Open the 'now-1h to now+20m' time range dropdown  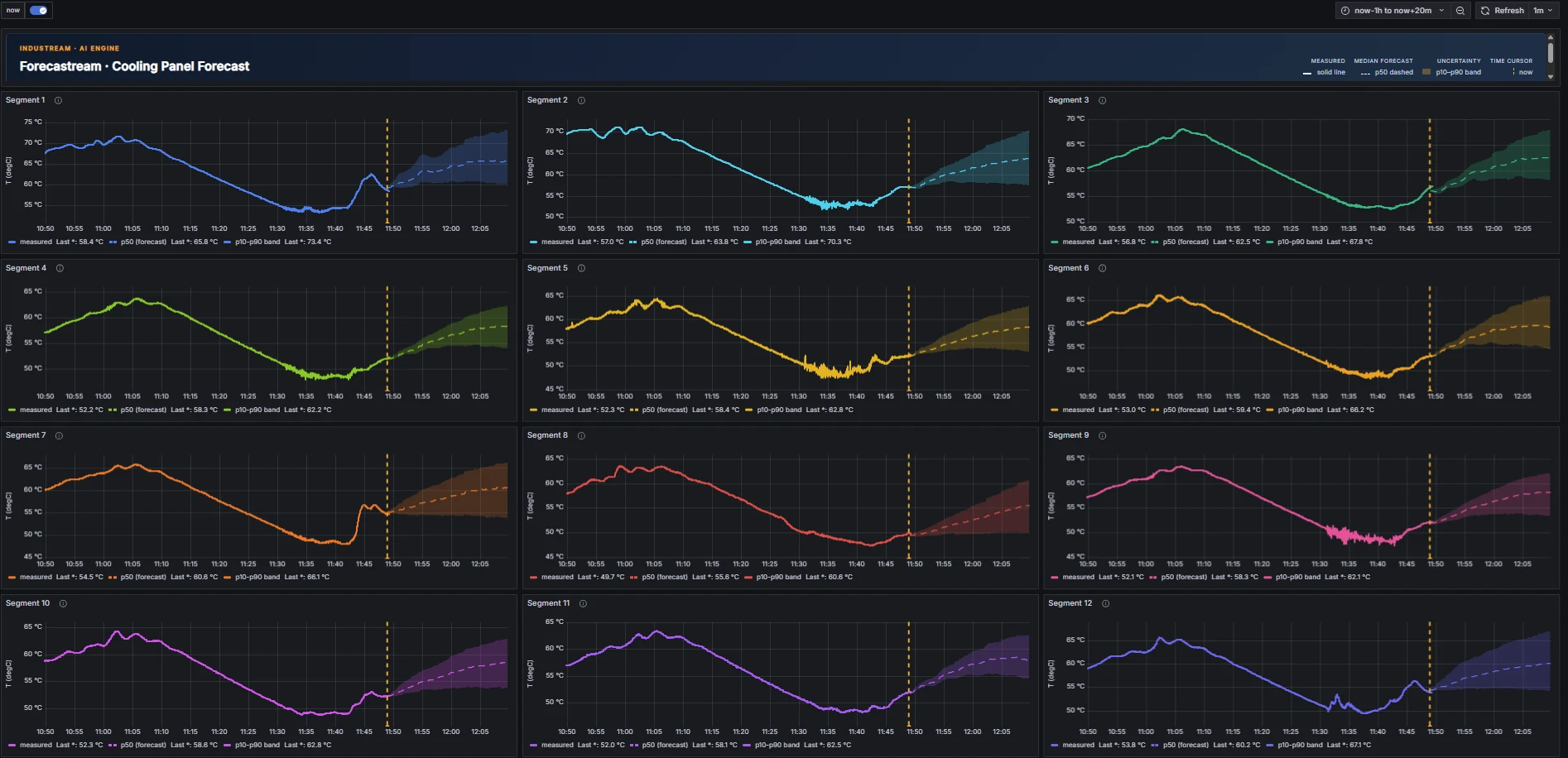(1395, 10)
